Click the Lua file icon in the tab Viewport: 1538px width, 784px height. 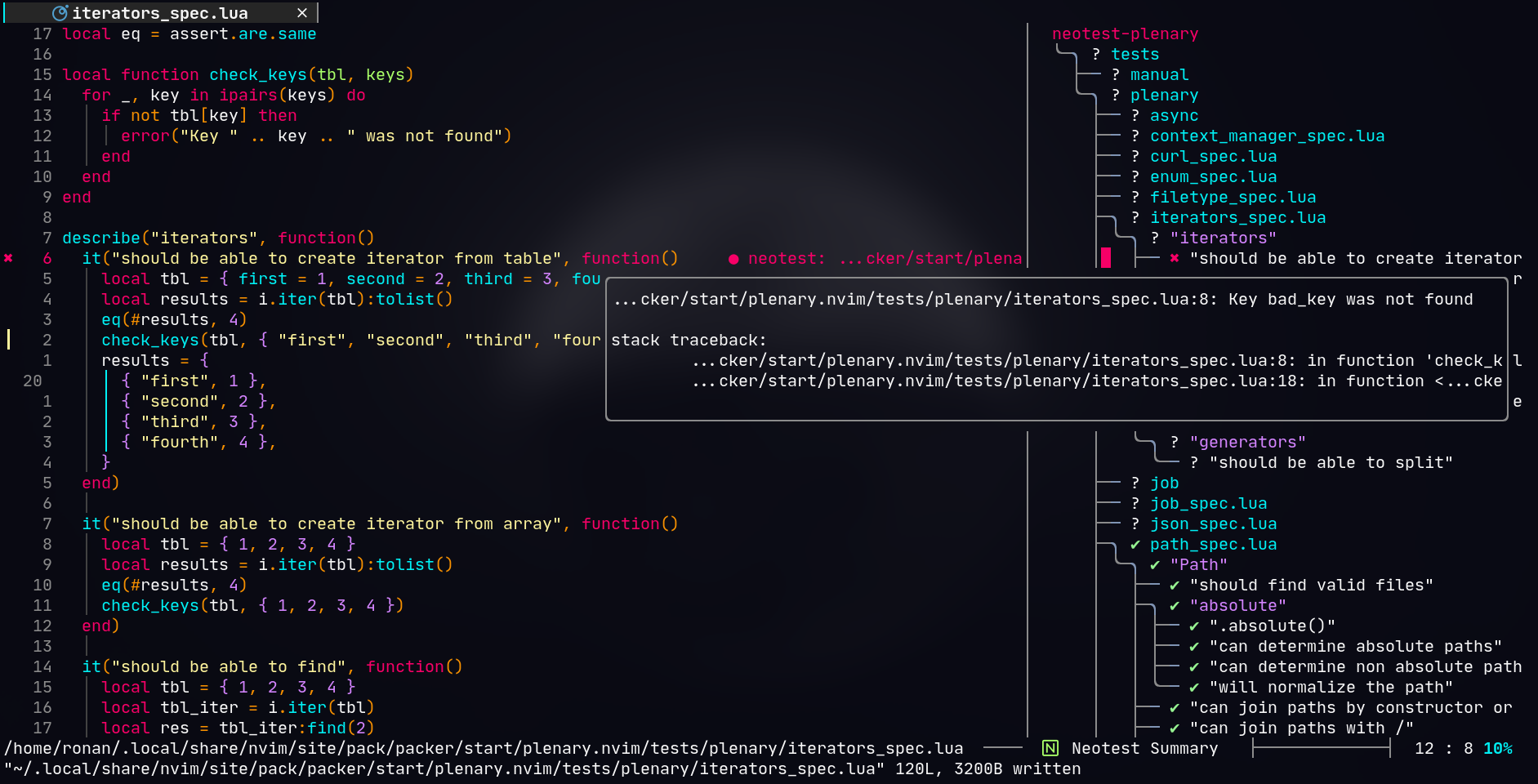60,13
